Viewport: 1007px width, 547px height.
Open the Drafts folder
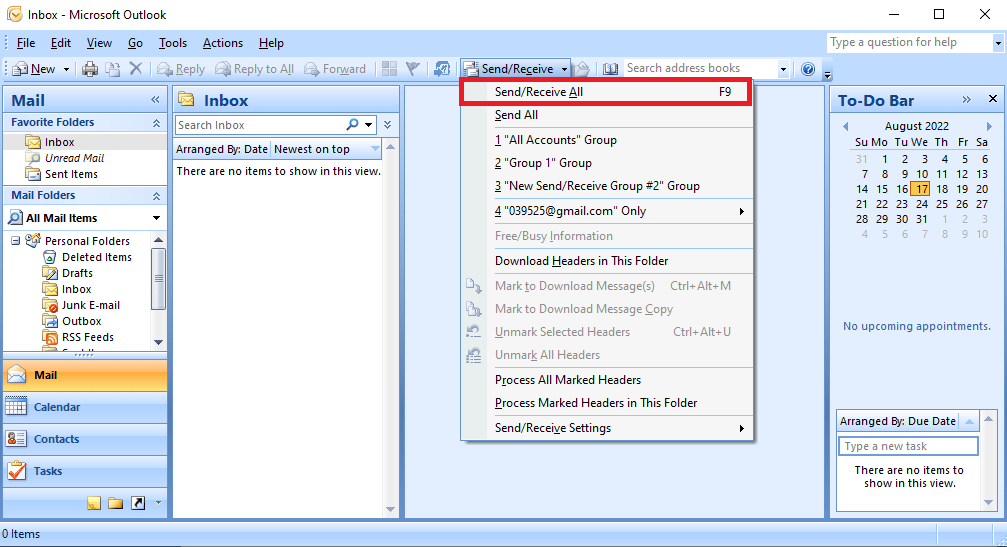point(77,273)
